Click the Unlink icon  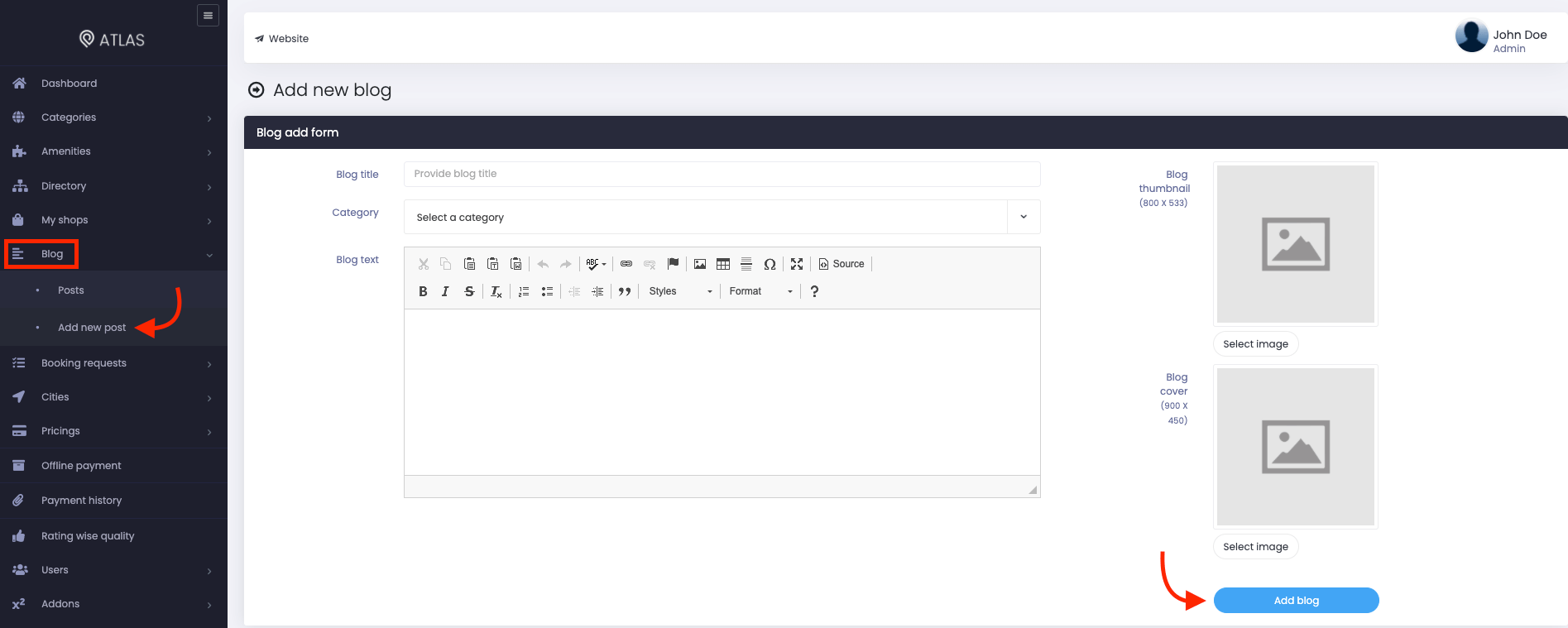pyautogui.click(x=650, y=264)
